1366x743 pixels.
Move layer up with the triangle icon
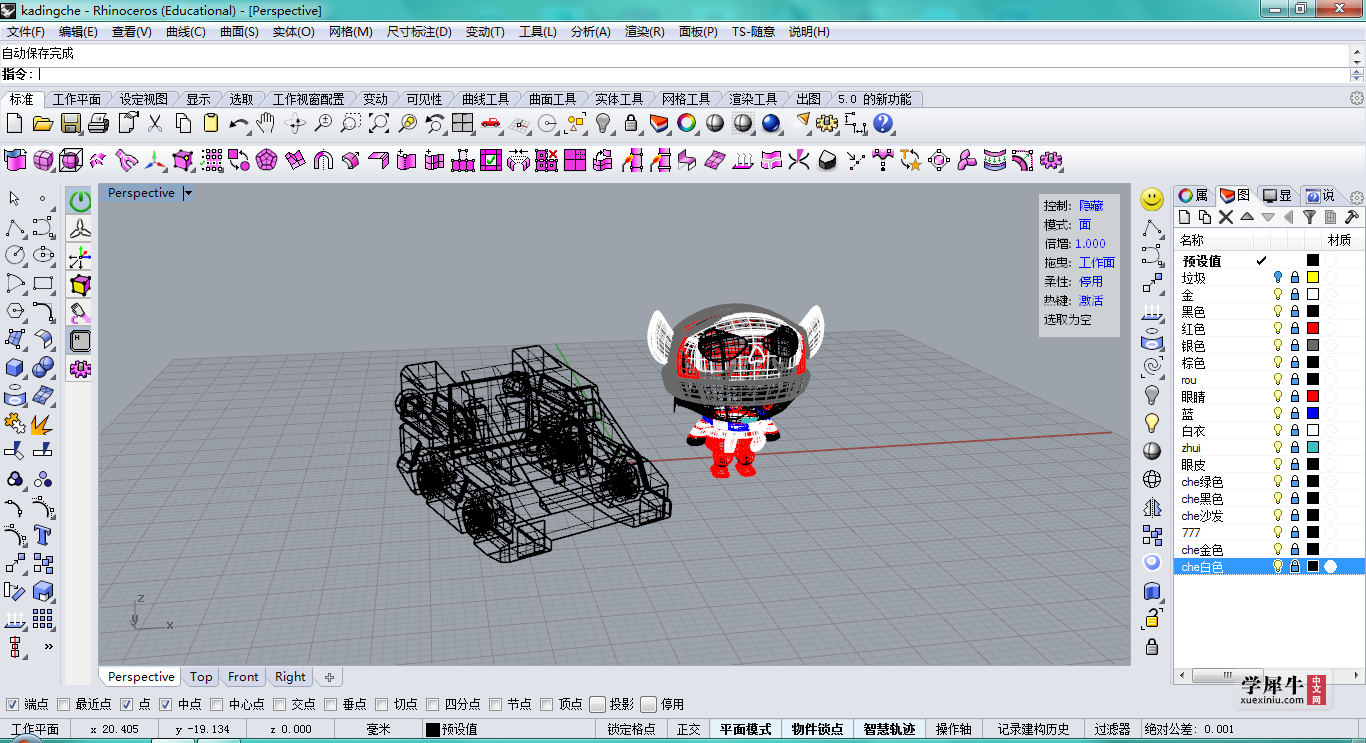point(1247,217)
